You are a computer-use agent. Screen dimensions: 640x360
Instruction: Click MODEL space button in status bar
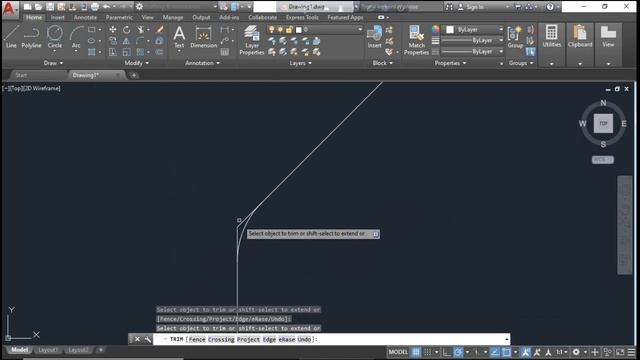(398, 352)
